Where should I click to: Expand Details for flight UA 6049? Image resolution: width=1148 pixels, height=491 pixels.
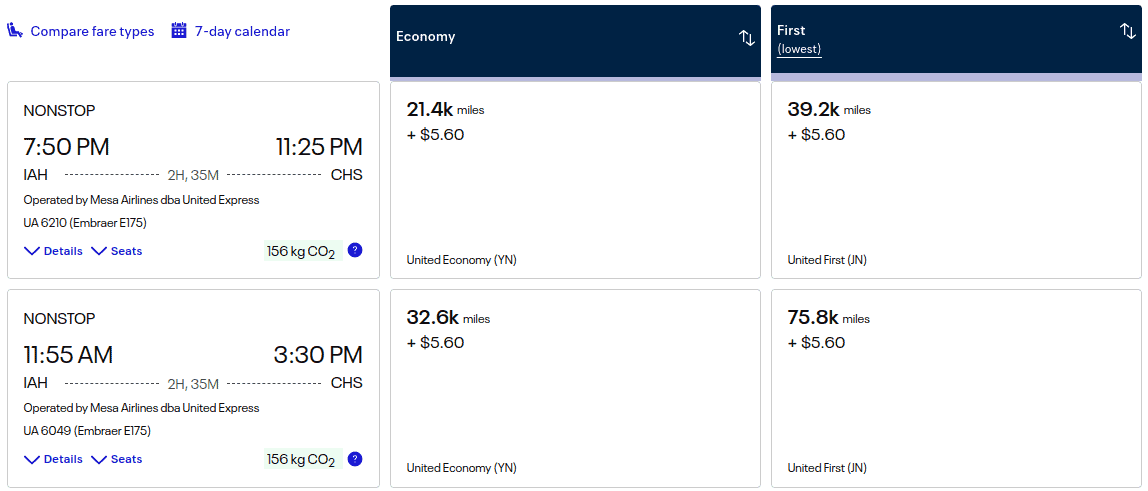point(53,459)
